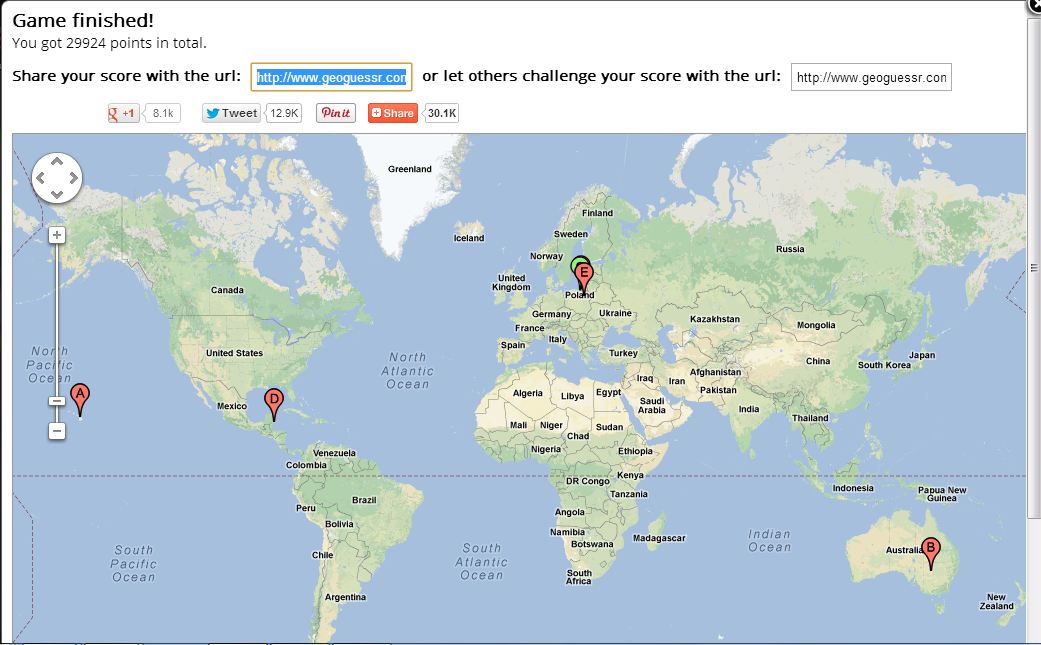
Task: Click the Indonesia map label
Action: (x=853, y=488)
